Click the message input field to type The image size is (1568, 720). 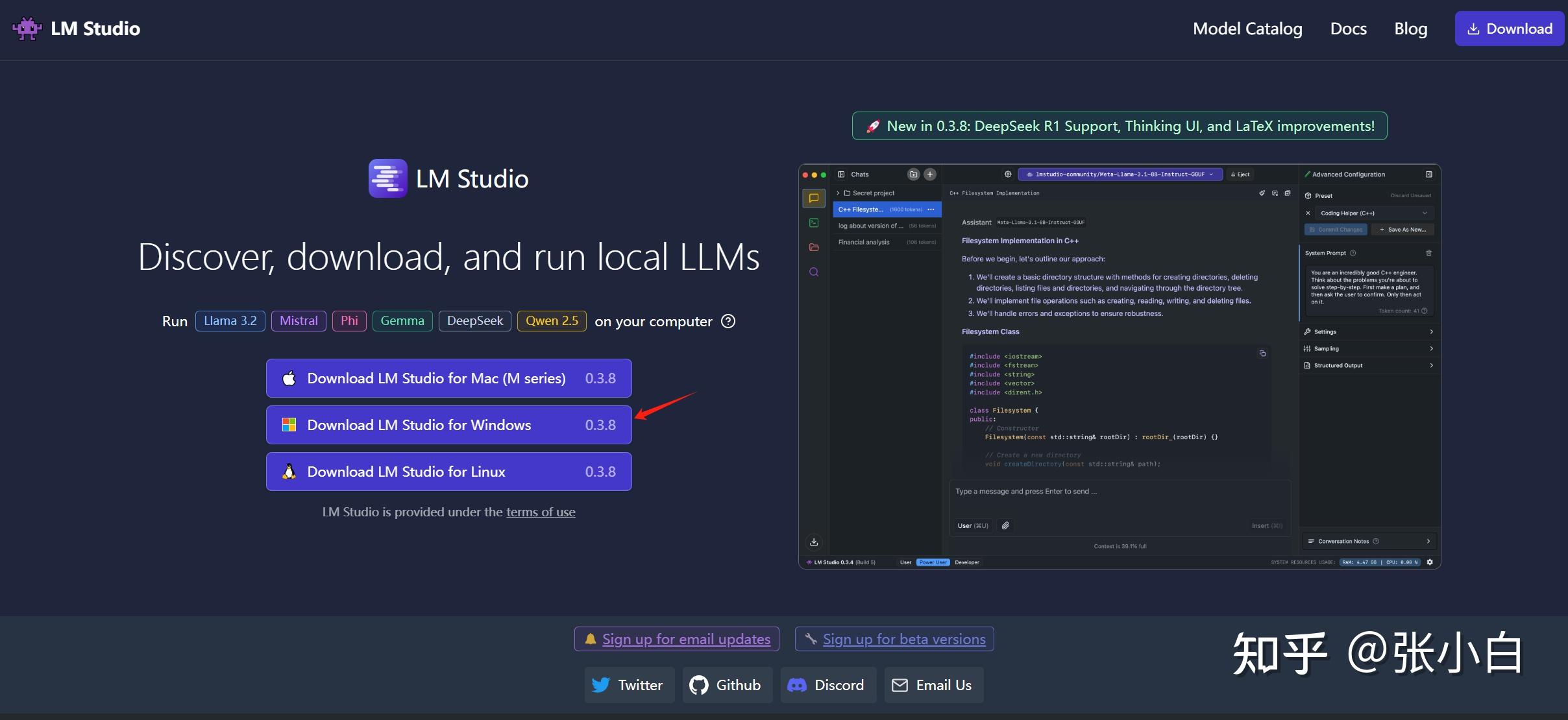click(1103, 492)
